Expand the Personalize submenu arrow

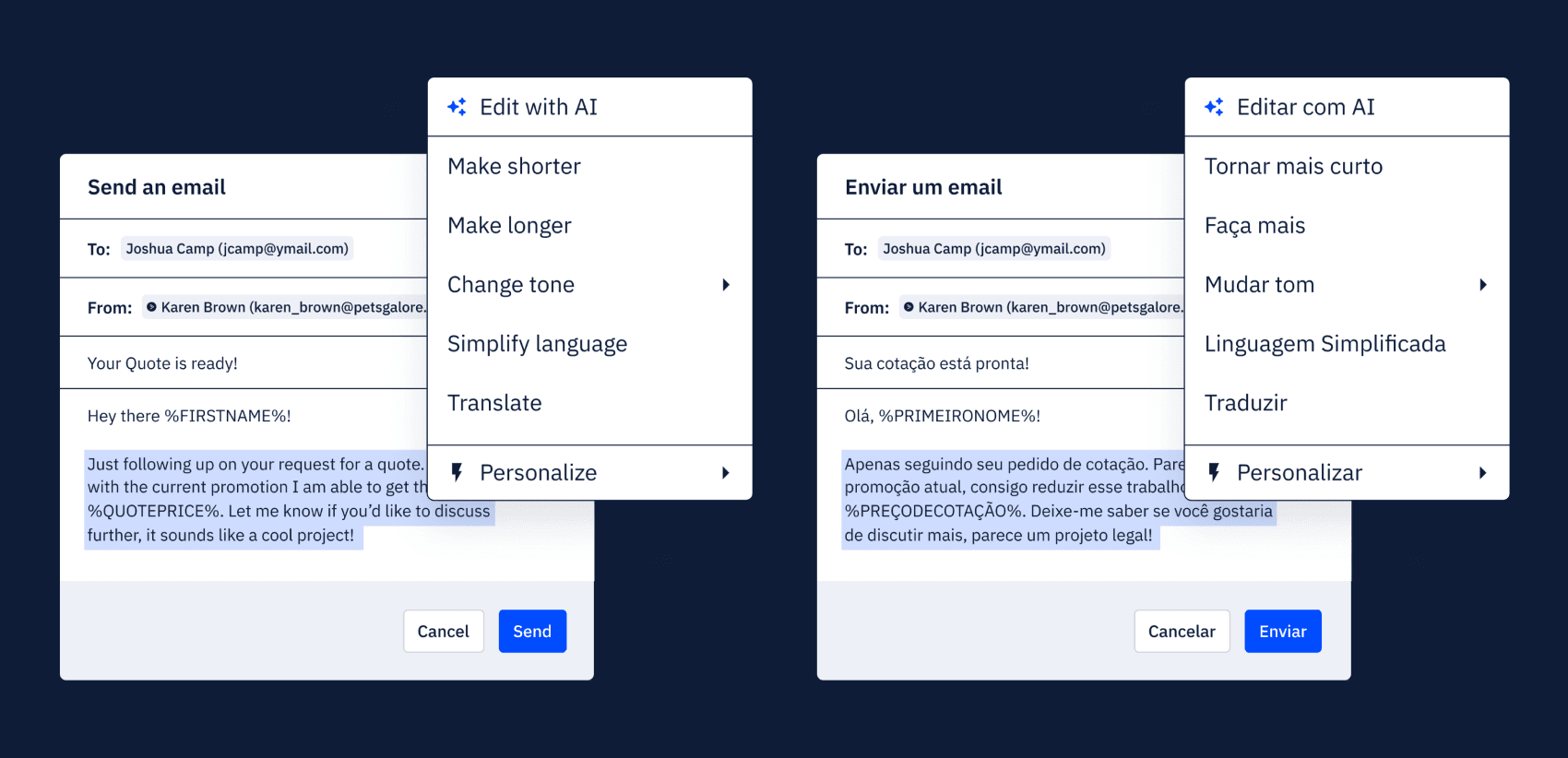[726, 473]
